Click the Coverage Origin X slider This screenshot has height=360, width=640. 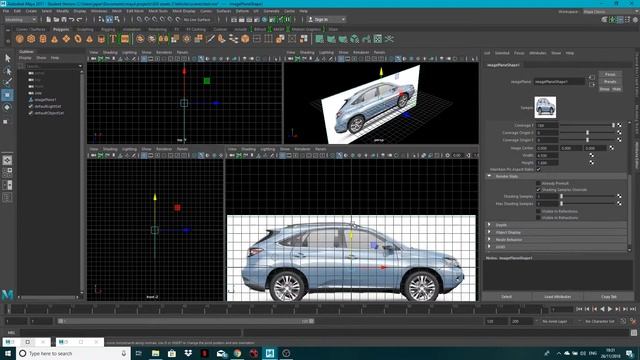pos(587,133)
